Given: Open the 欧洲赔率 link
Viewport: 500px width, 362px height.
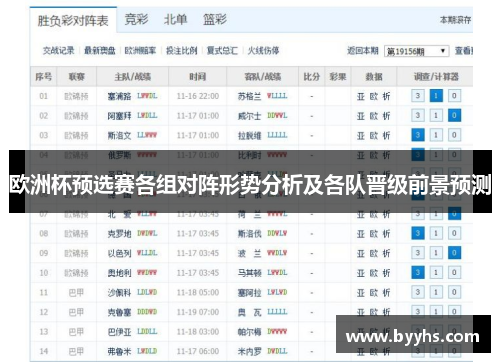Looking at the screenshot, I should coord(140,51).
